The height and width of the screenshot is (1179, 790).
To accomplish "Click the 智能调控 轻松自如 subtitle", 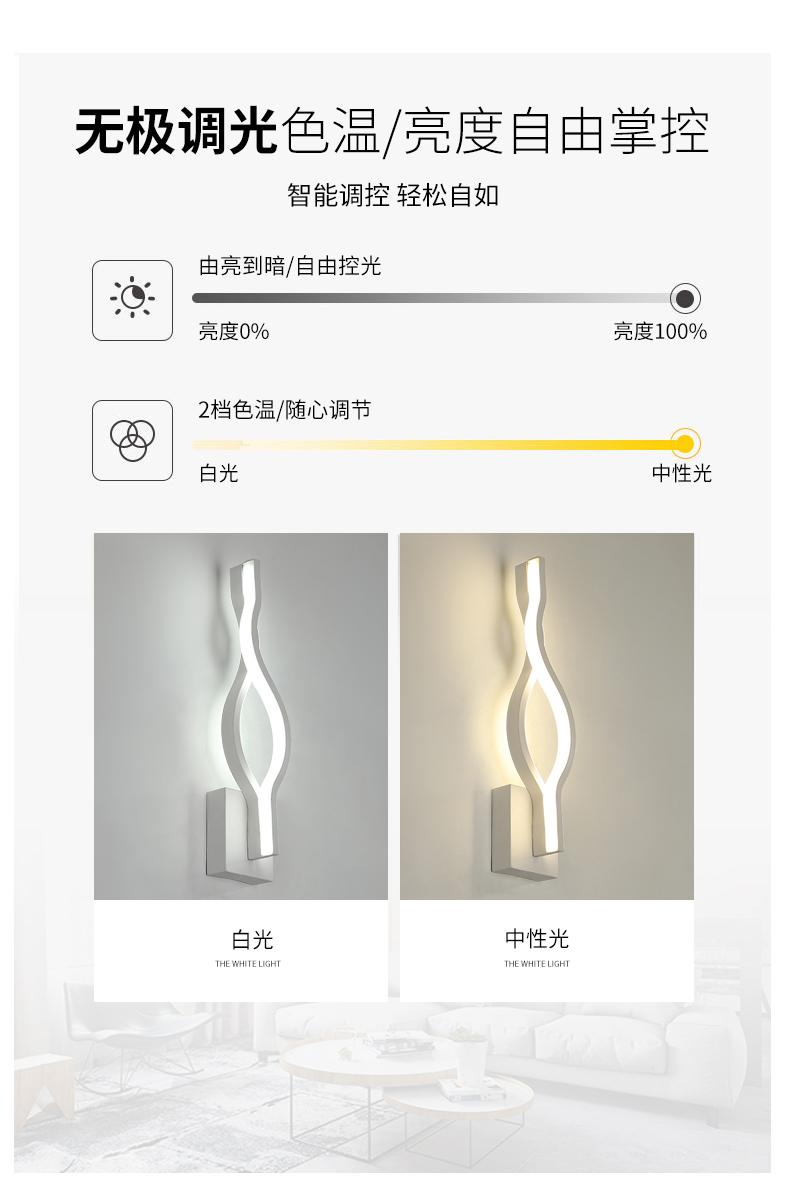I will coord(392,195).
